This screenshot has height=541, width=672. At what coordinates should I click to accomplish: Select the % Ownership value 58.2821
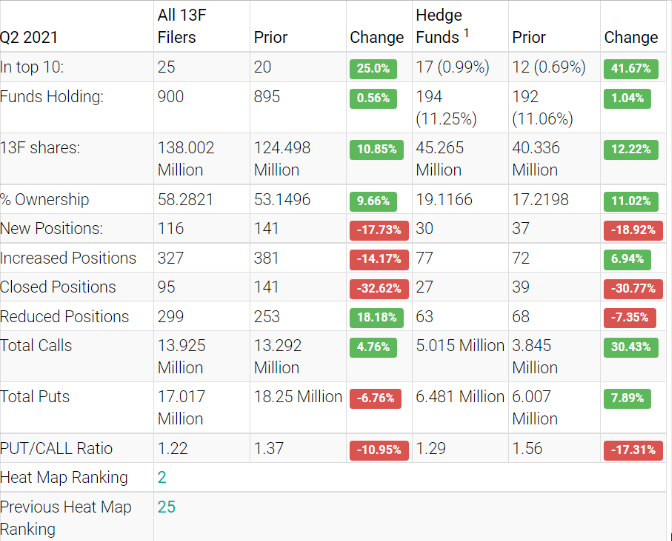(185, 199)
